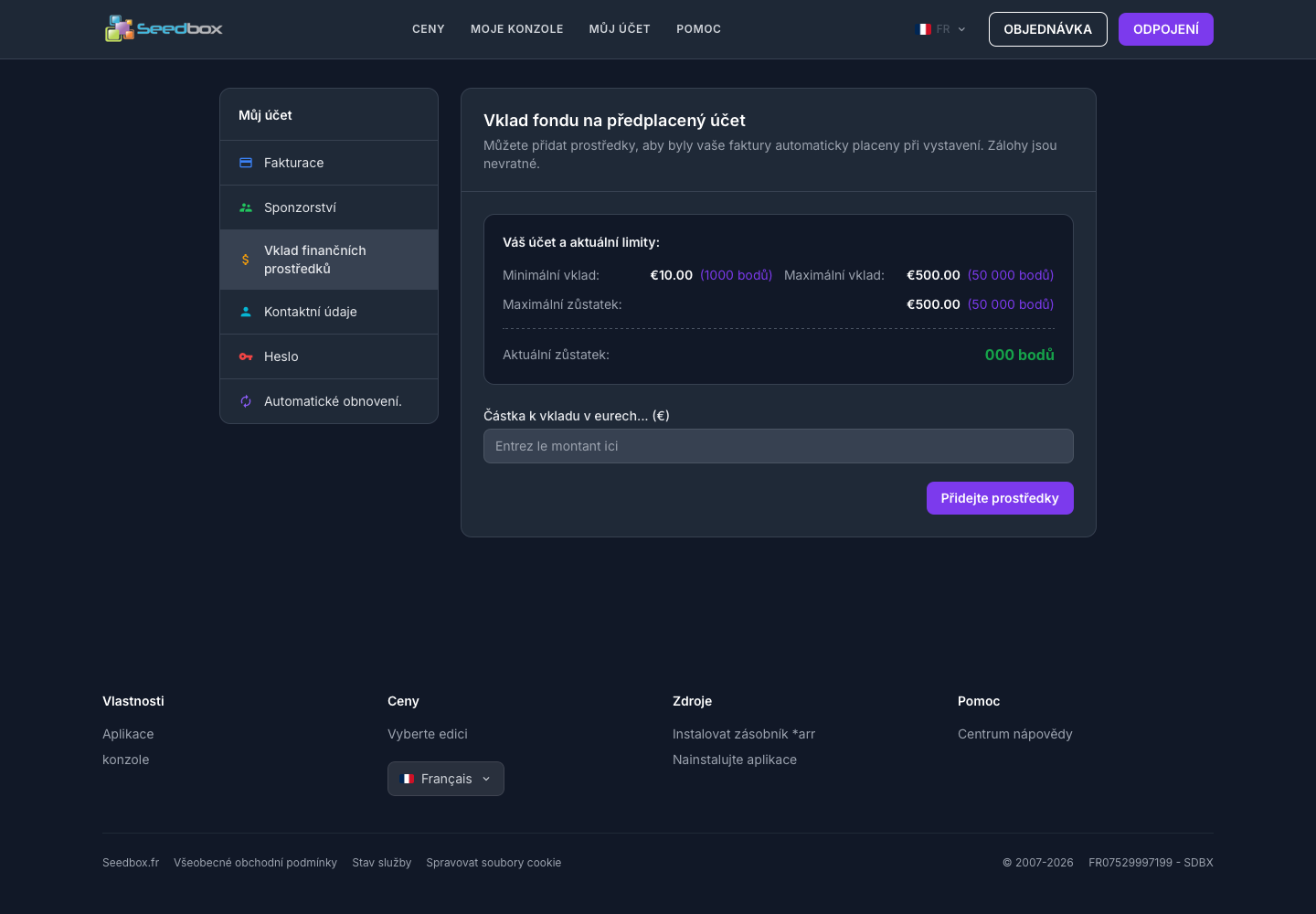Screen dimensions: 1316x914
Task: Click the Seedbox logo
Action: (x=164, y=28)
